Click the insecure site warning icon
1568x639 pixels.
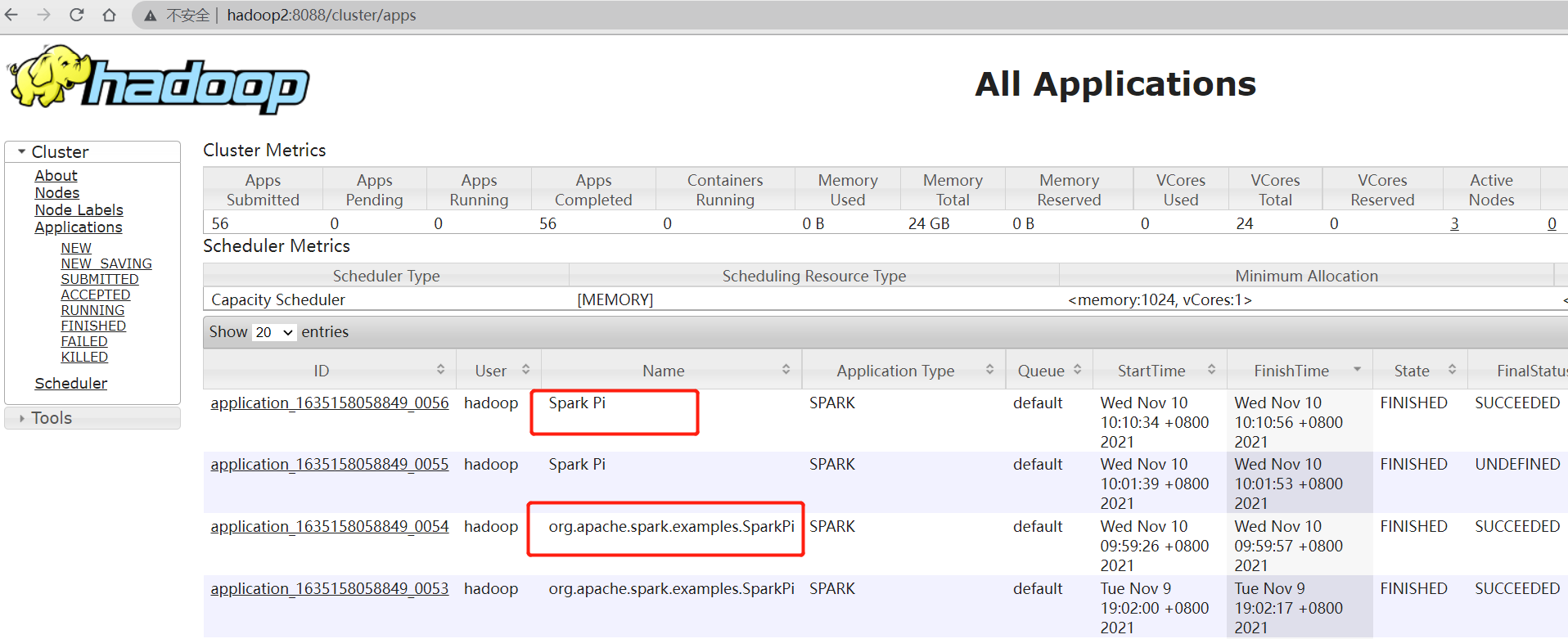coord(151,16)
